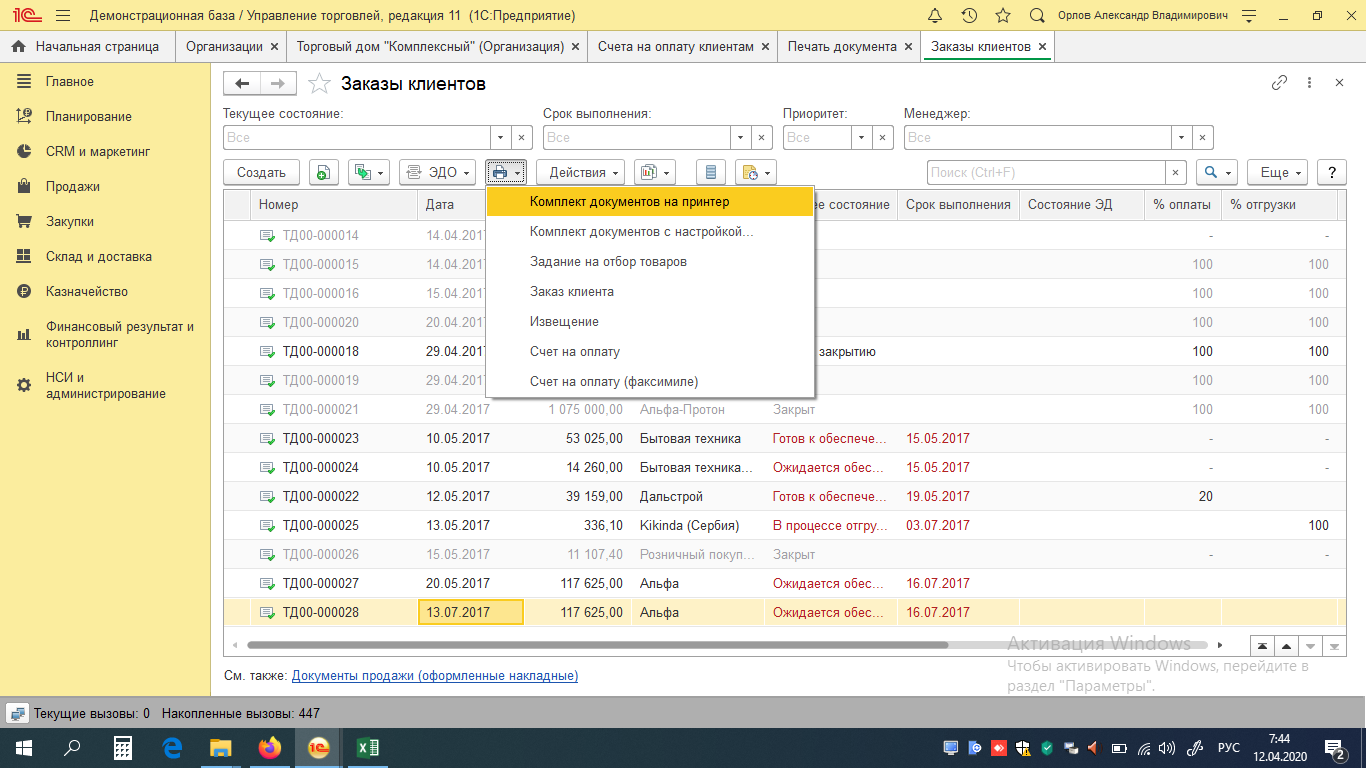Image resolution: width=1366 pixels, height=768 pixels.
Task: Open the ЭДО dropdown button
Action: click(436, 173)
